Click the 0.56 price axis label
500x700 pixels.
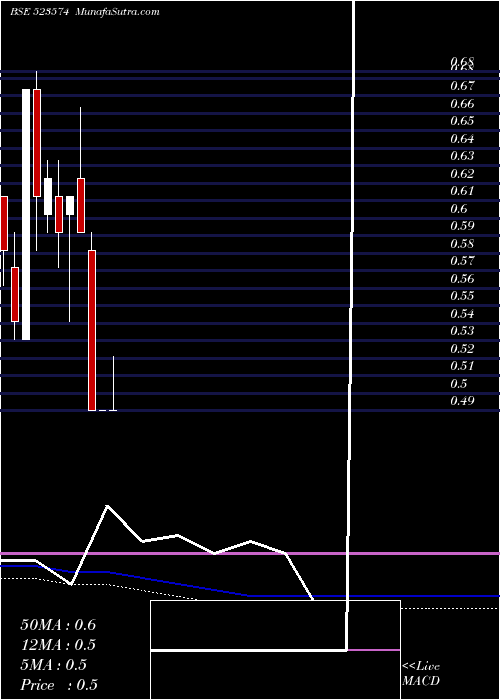(462, 279)
